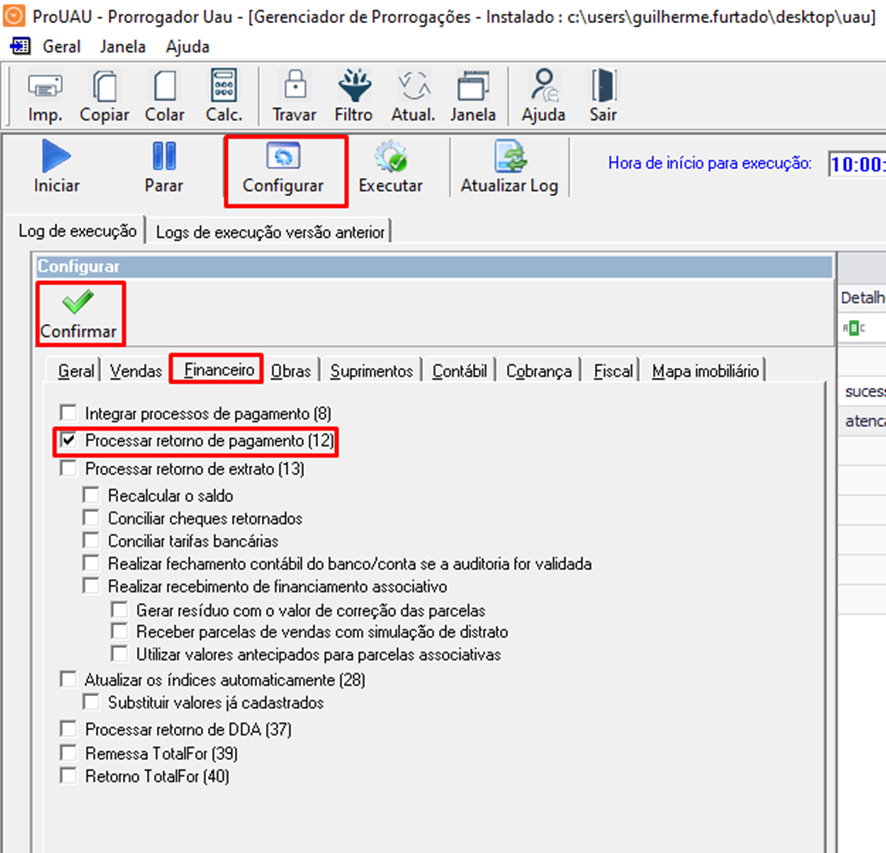The height and width of the screenshot is (853, 886).
Task: Check Processar retorno de DDA (37)
Action: click(x=68, y=729)
